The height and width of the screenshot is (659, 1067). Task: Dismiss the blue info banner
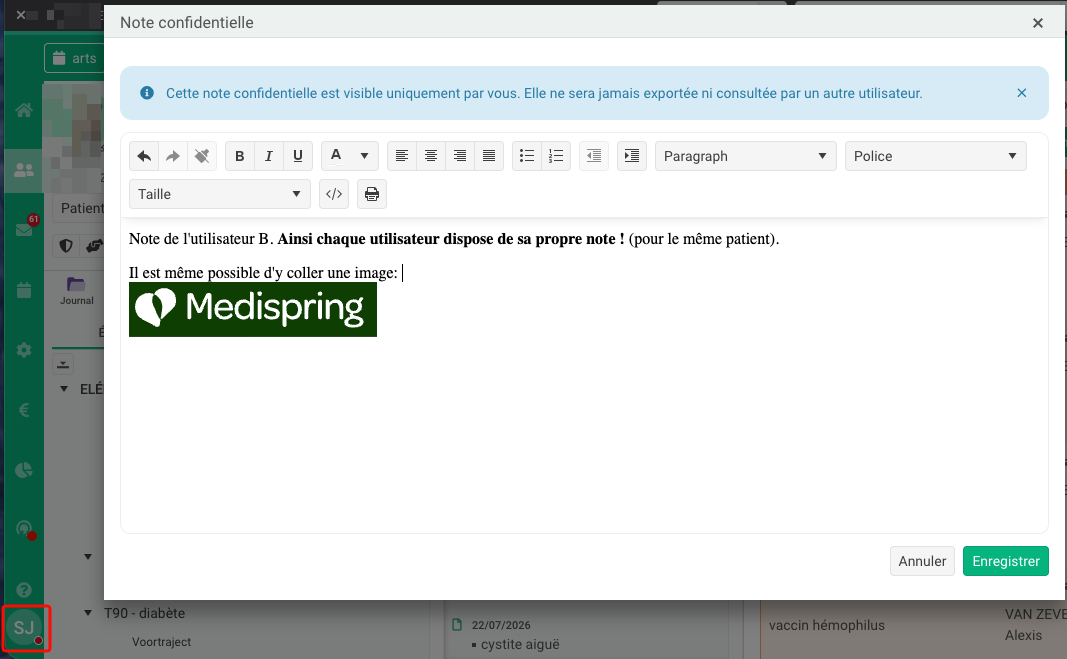(1021, 93)
